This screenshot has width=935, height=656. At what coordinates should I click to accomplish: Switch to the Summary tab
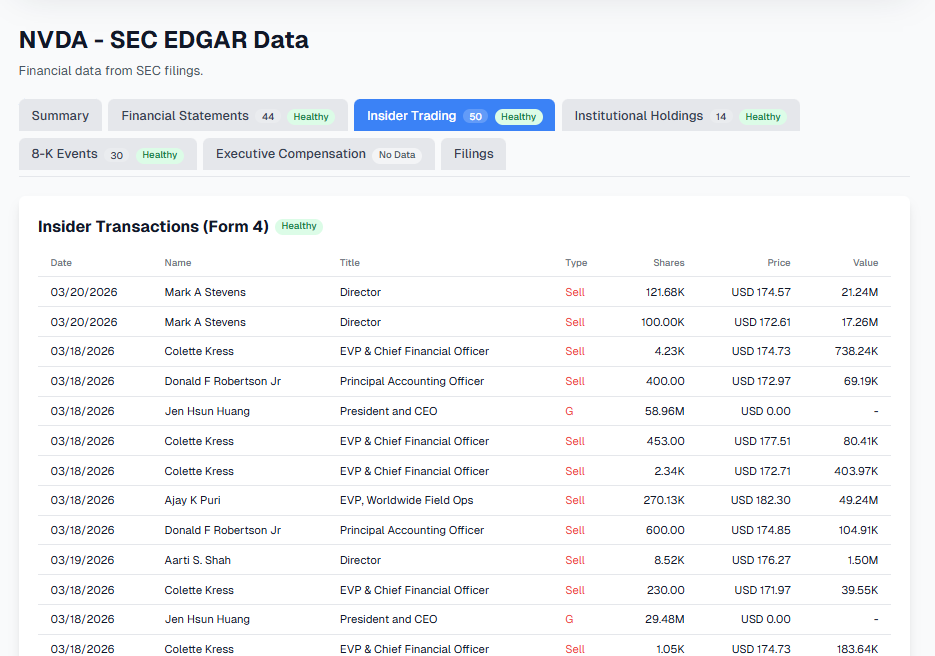60,115
